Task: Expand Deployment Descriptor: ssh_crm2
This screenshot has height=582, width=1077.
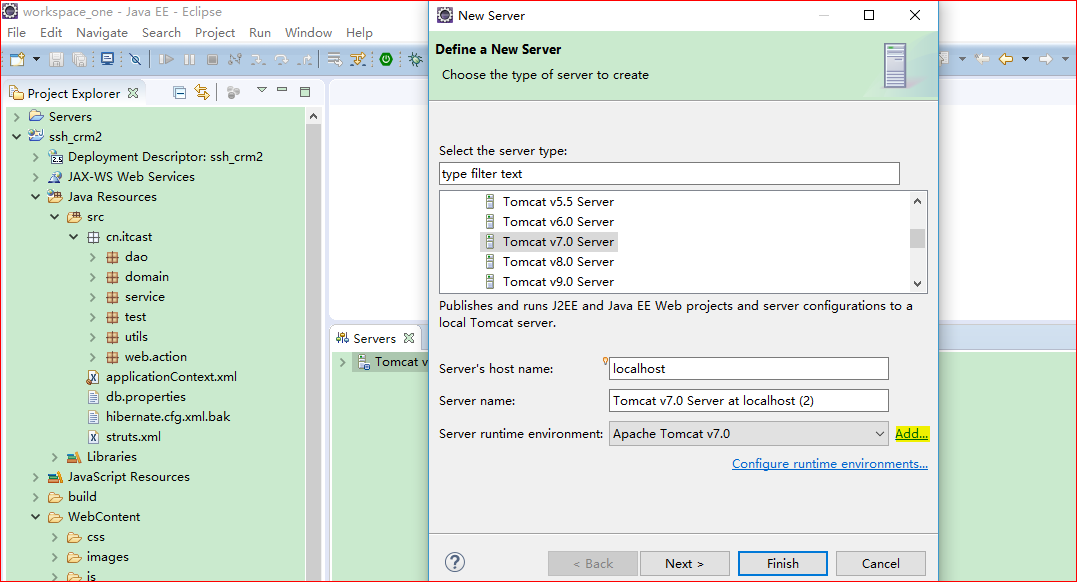Action: tap(36, 157)
